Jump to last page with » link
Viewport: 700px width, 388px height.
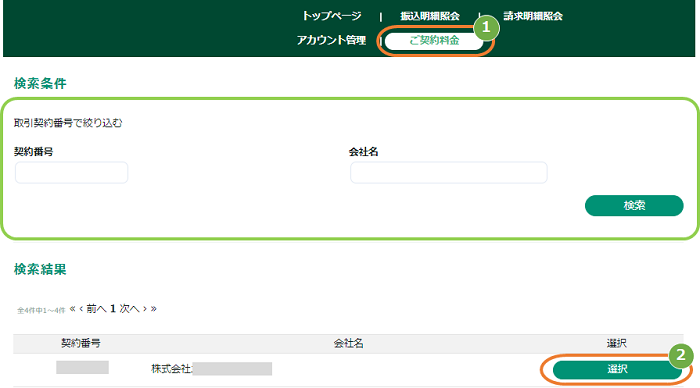(x=154, y=309)
